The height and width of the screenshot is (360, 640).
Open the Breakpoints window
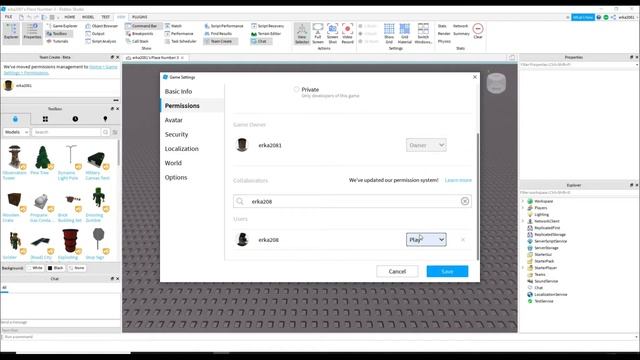click(140, 33)
